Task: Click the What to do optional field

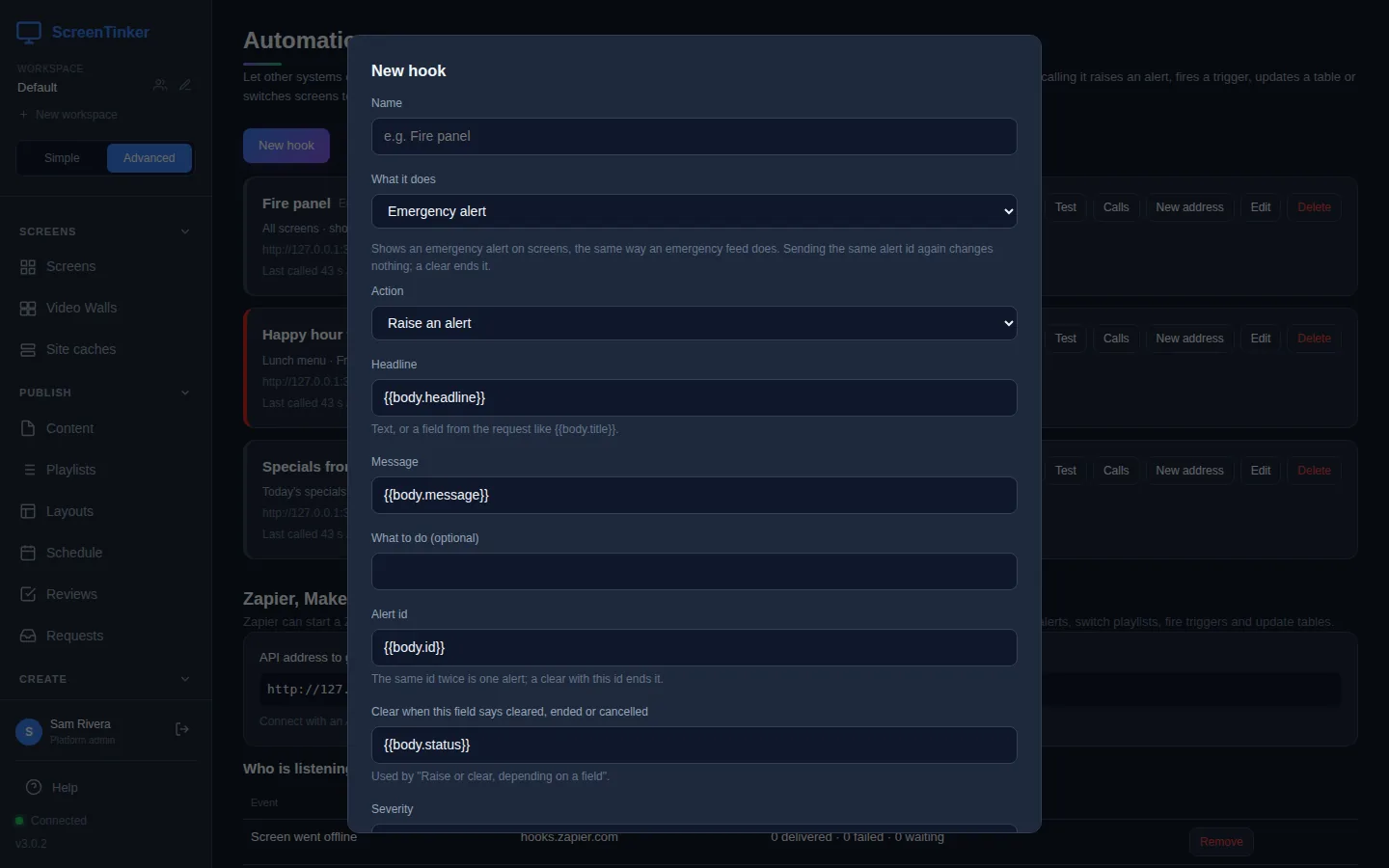Action: pyautogui.click(x=694, y=571)
